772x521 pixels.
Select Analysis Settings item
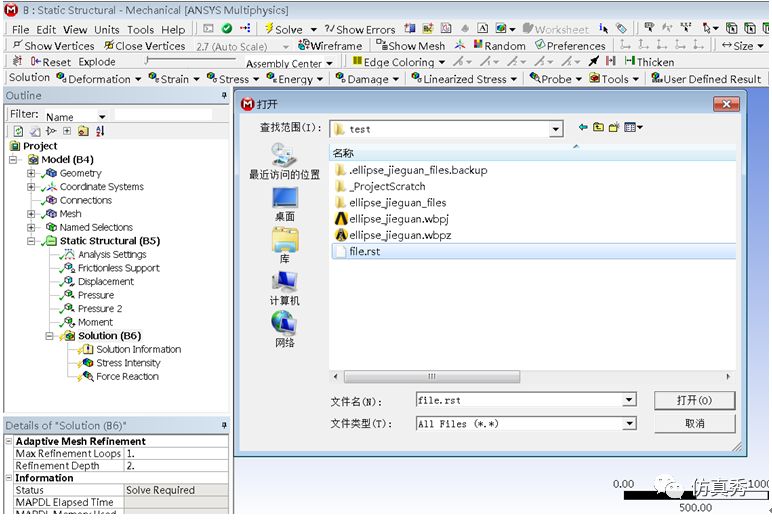(x=112, y=255)
